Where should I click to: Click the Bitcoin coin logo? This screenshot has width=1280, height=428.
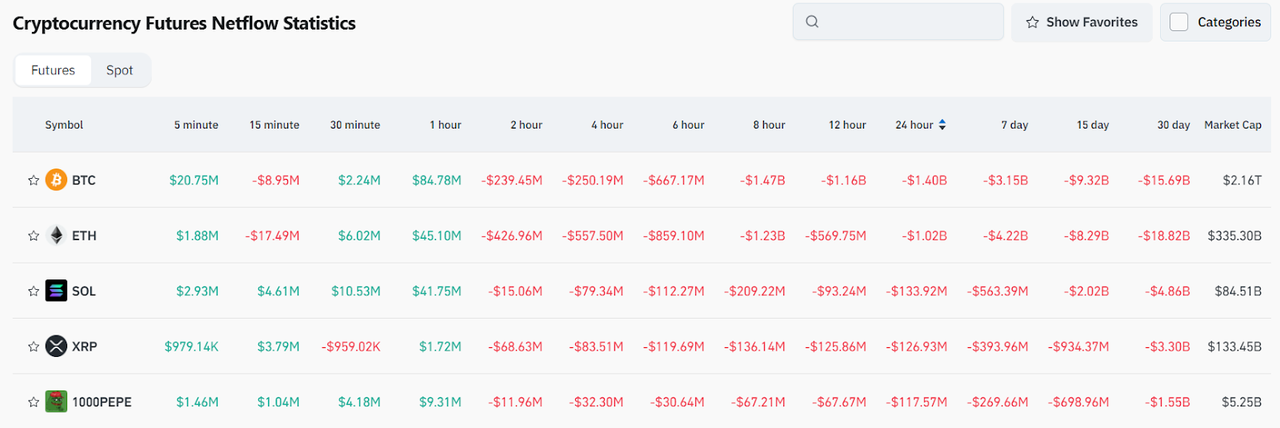(56, 180)
